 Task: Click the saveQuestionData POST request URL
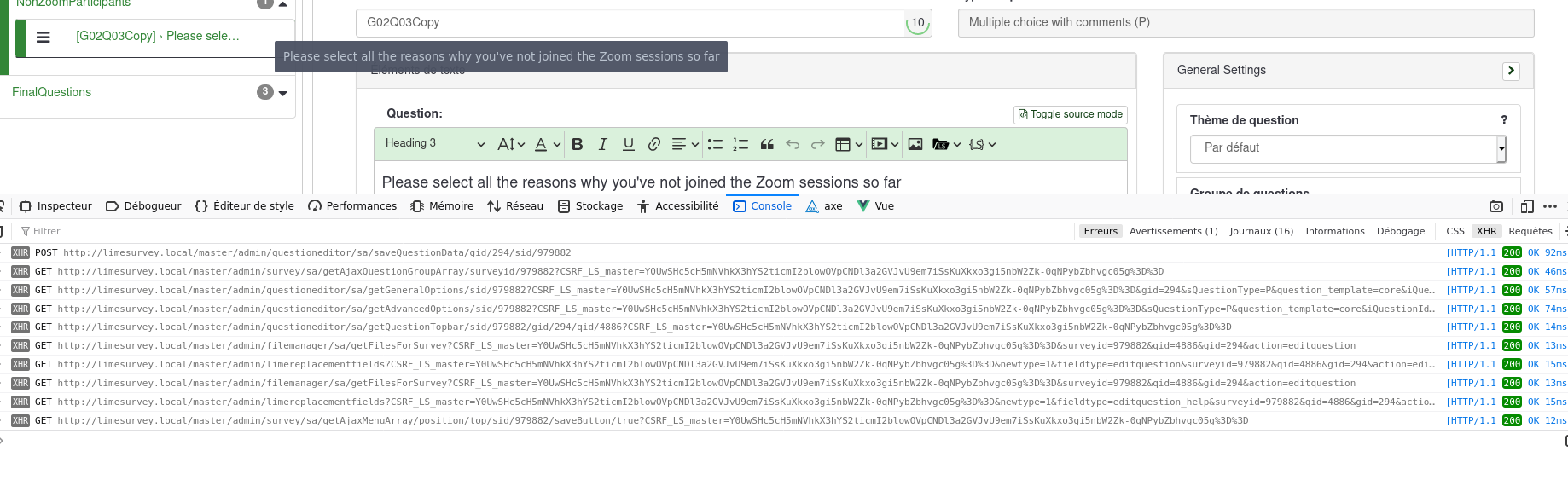click(317, 253)
